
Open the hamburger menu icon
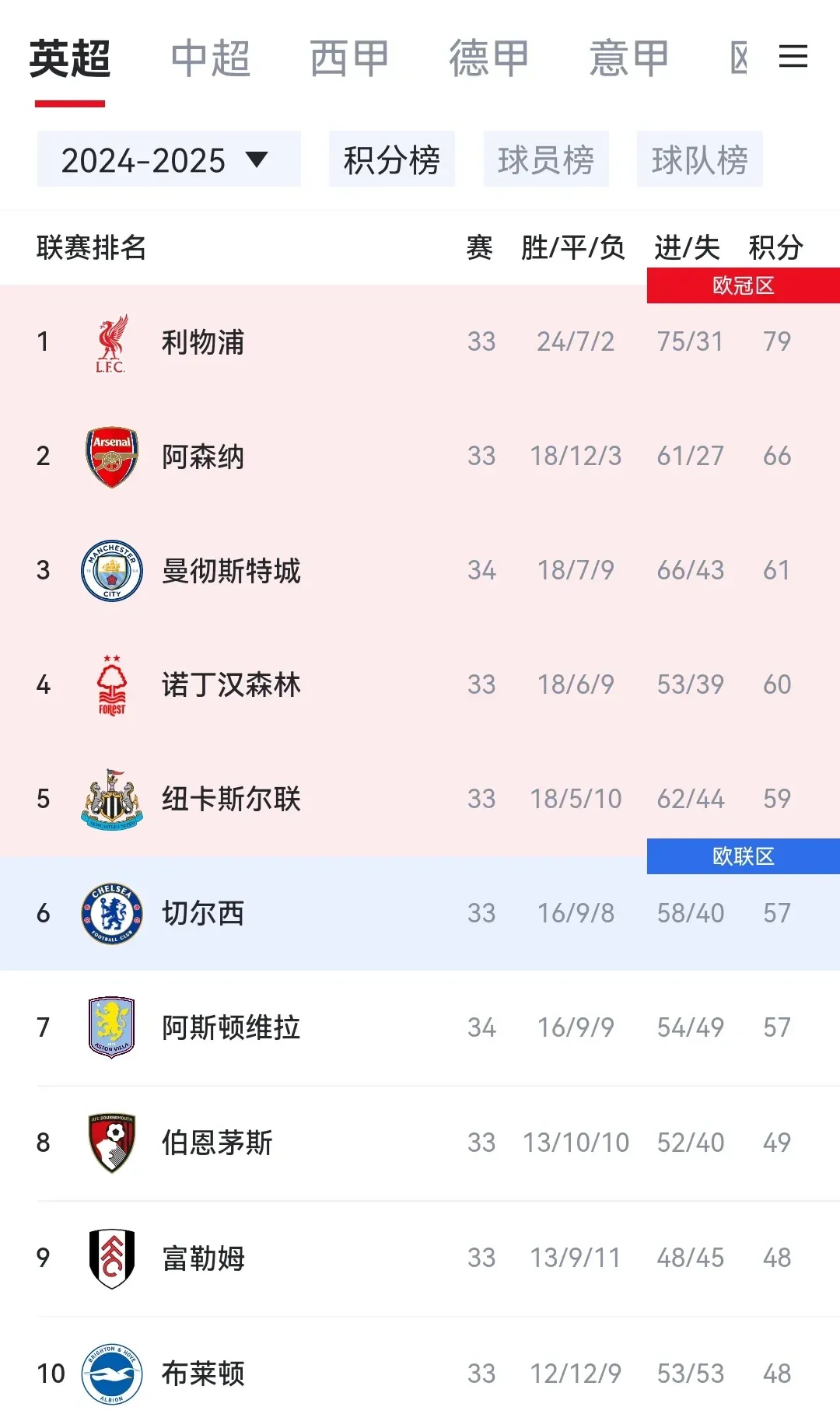pyautogui.click(x=793, y=58)
